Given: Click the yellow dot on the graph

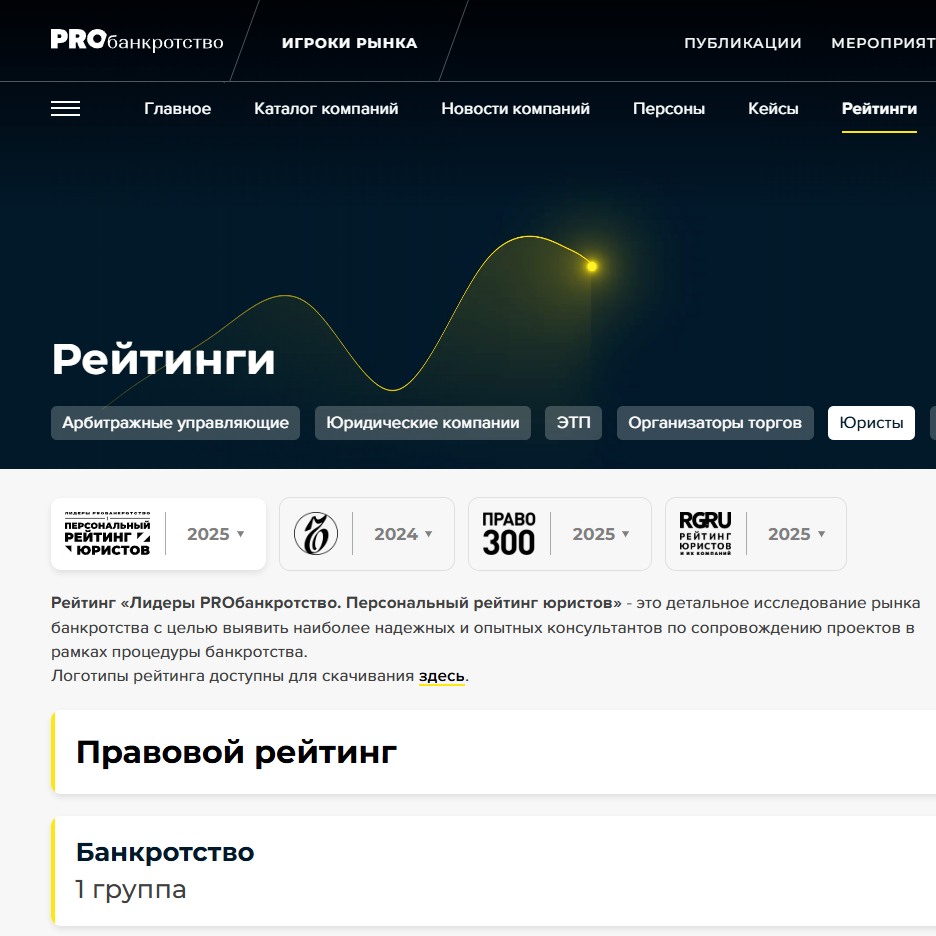Looking at the screenshot, I should click(592, 266).
